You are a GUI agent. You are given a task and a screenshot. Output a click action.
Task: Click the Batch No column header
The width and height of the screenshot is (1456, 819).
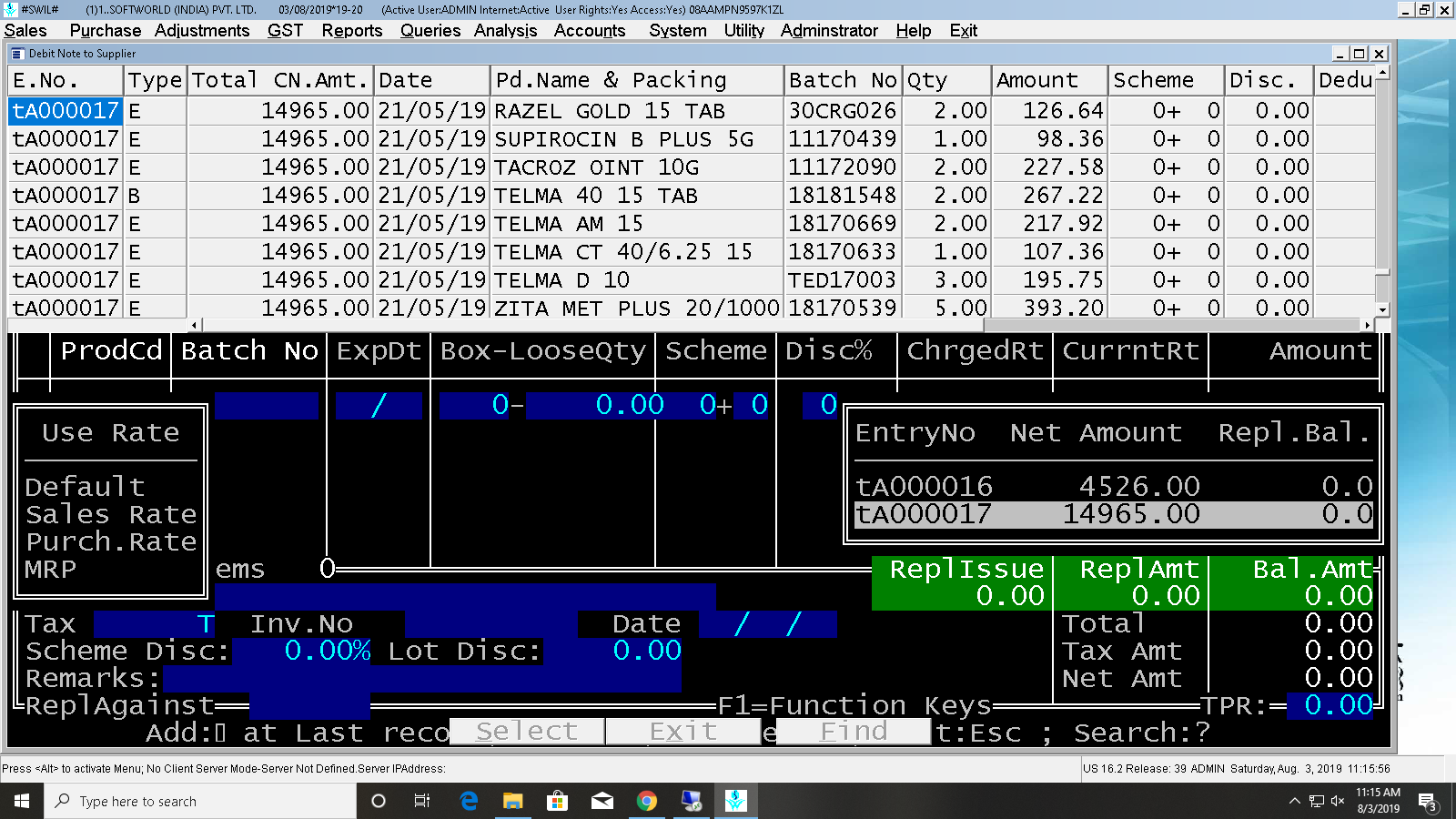tap(844, 80)
